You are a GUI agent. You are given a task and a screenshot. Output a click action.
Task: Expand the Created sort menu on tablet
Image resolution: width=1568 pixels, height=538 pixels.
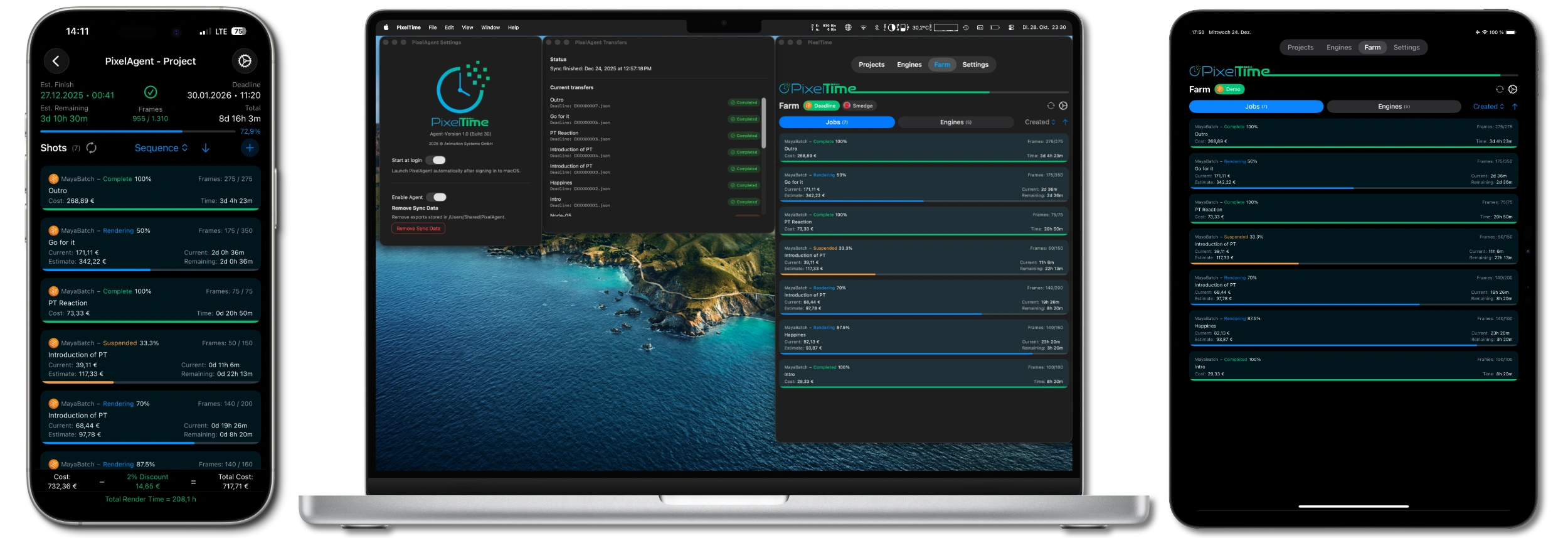coord(1488,107)
